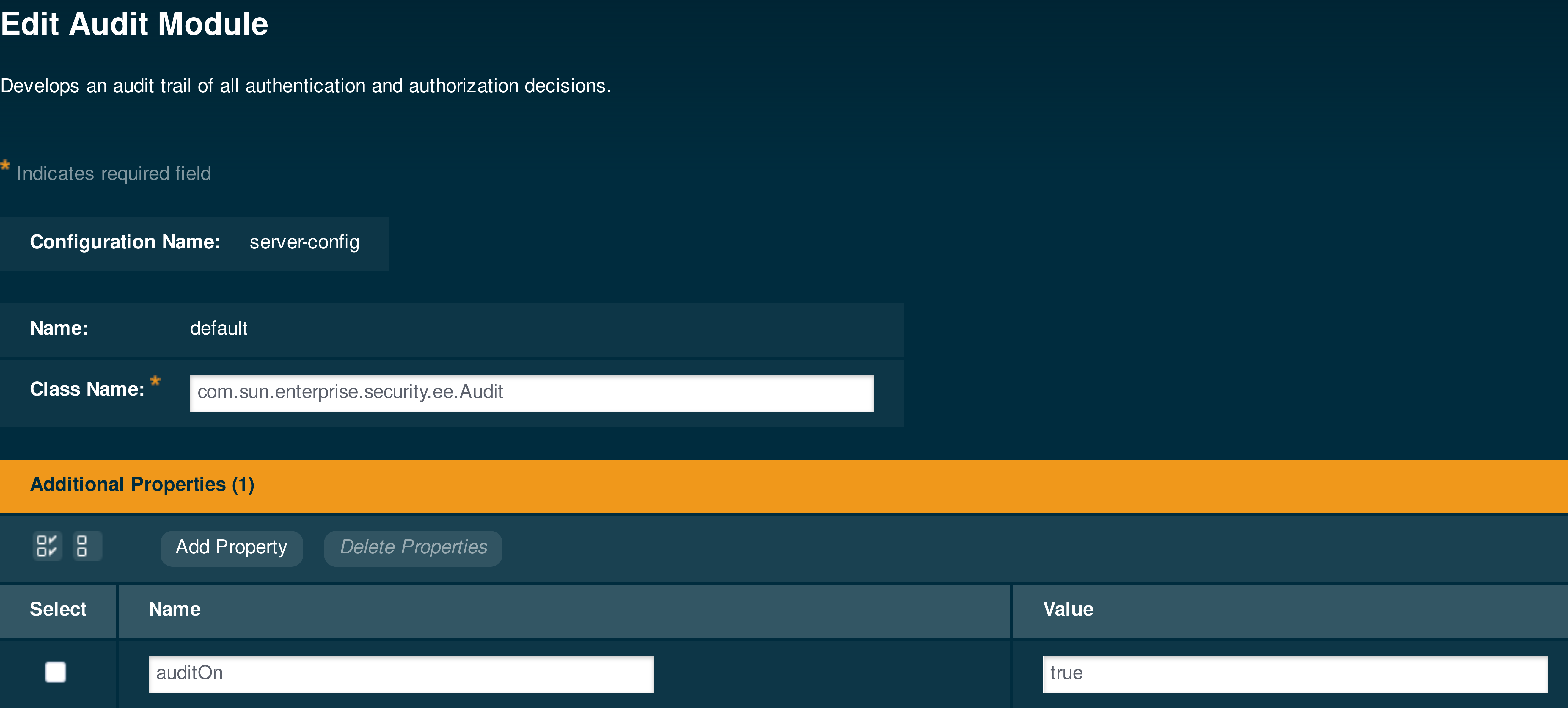
Task: Click the default module name value
Action: 219,328
